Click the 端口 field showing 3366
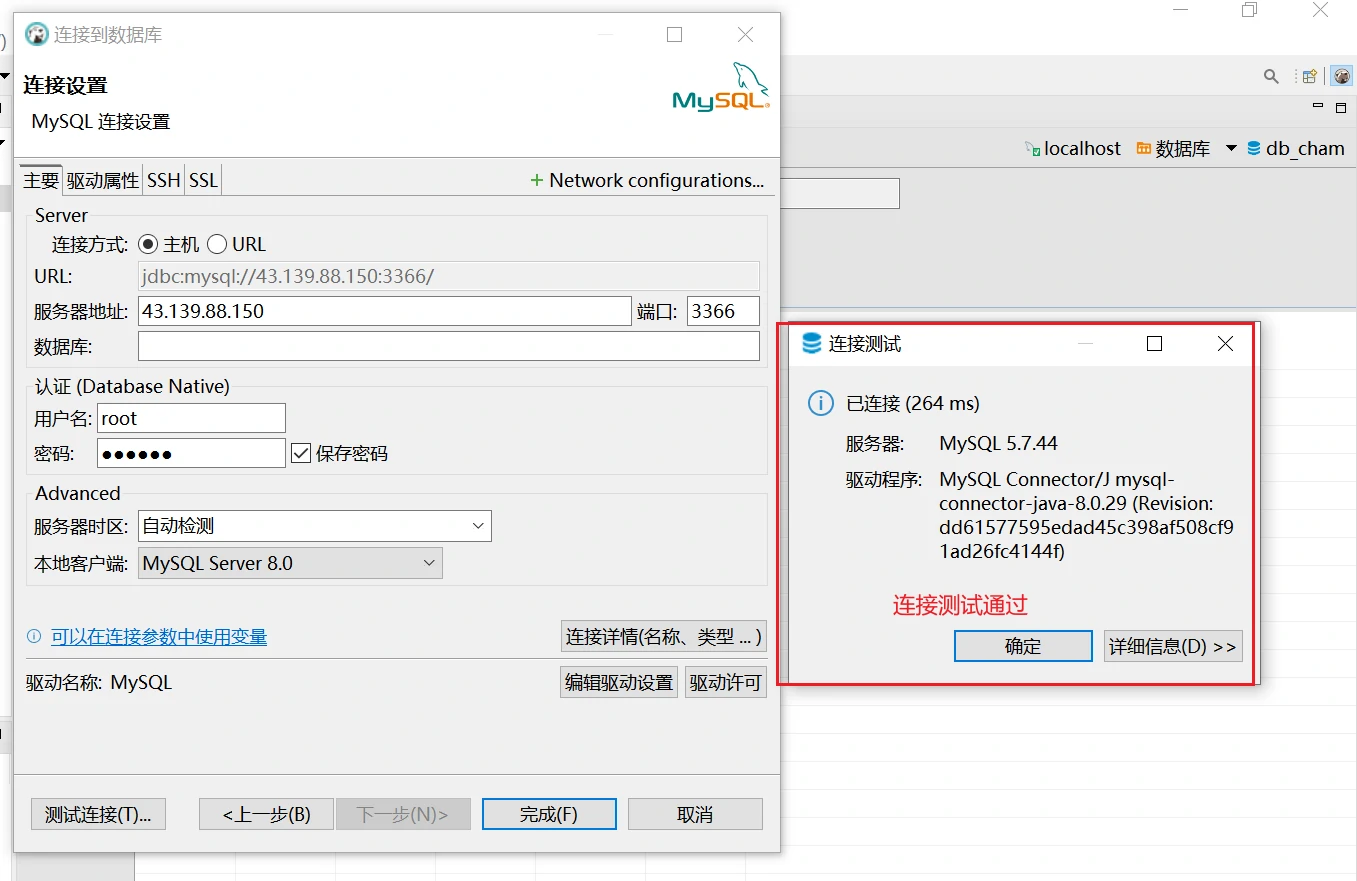The width and height of the screenshot is (1357, 881). 723,311
